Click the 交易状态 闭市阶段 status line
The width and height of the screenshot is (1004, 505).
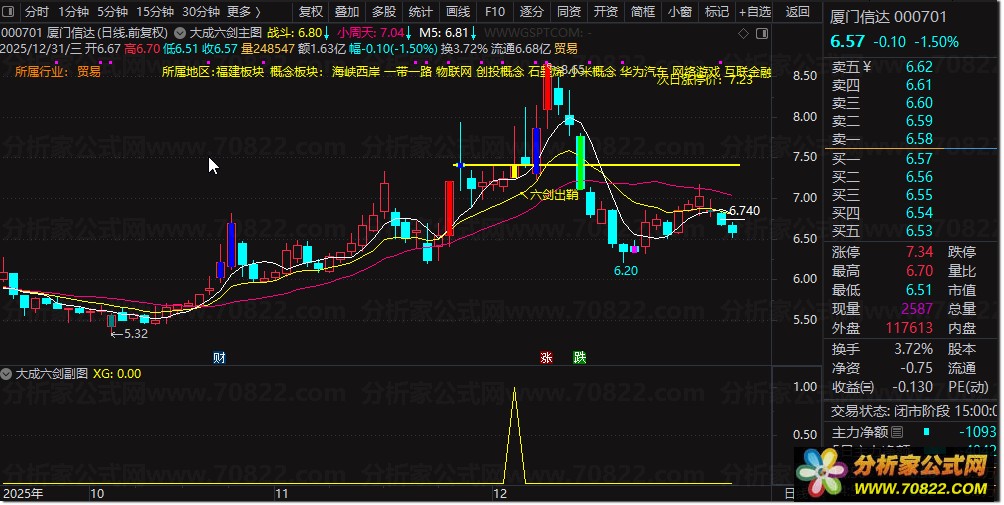[914, 411]
